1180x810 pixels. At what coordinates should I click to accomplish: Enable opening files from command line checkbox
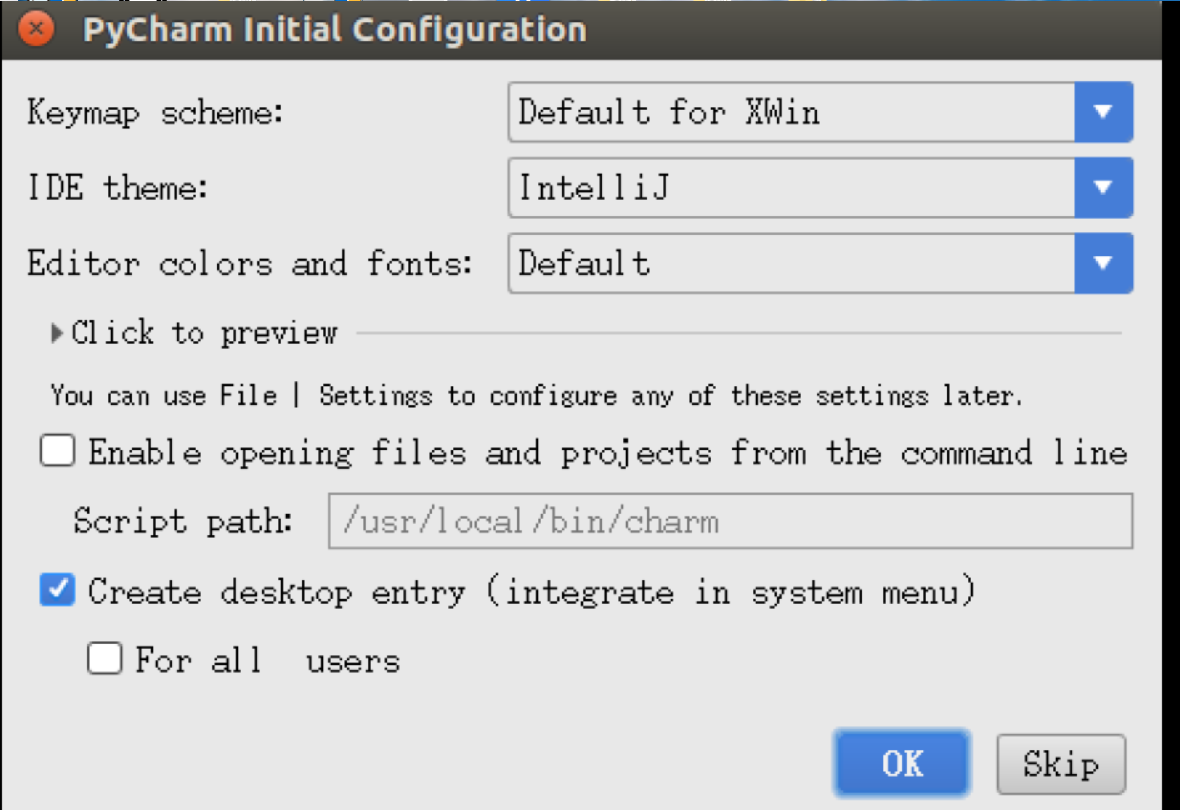tap(57, 452)
